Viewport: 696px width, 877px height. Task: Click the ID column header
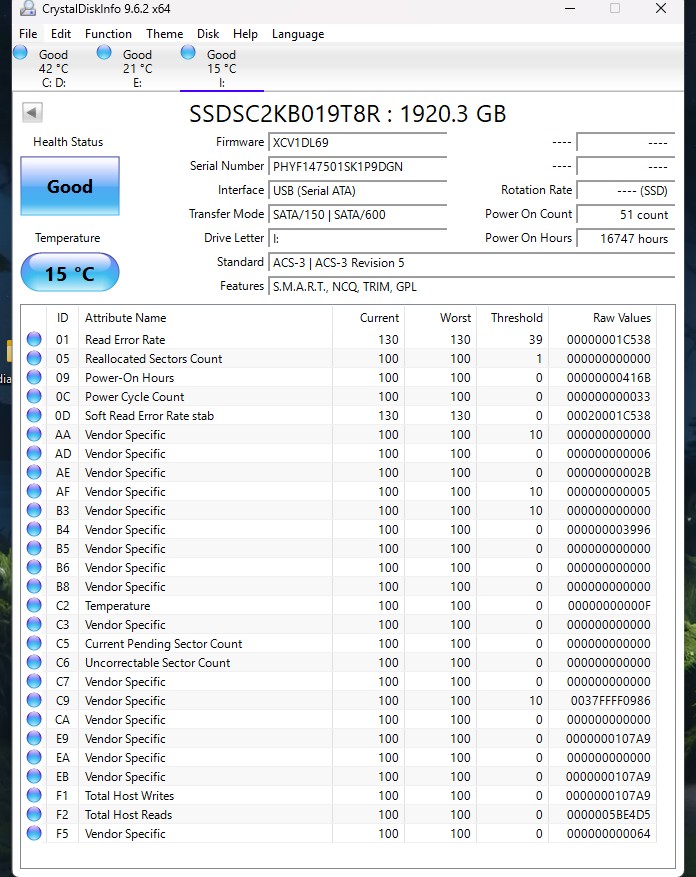(62, 318)
